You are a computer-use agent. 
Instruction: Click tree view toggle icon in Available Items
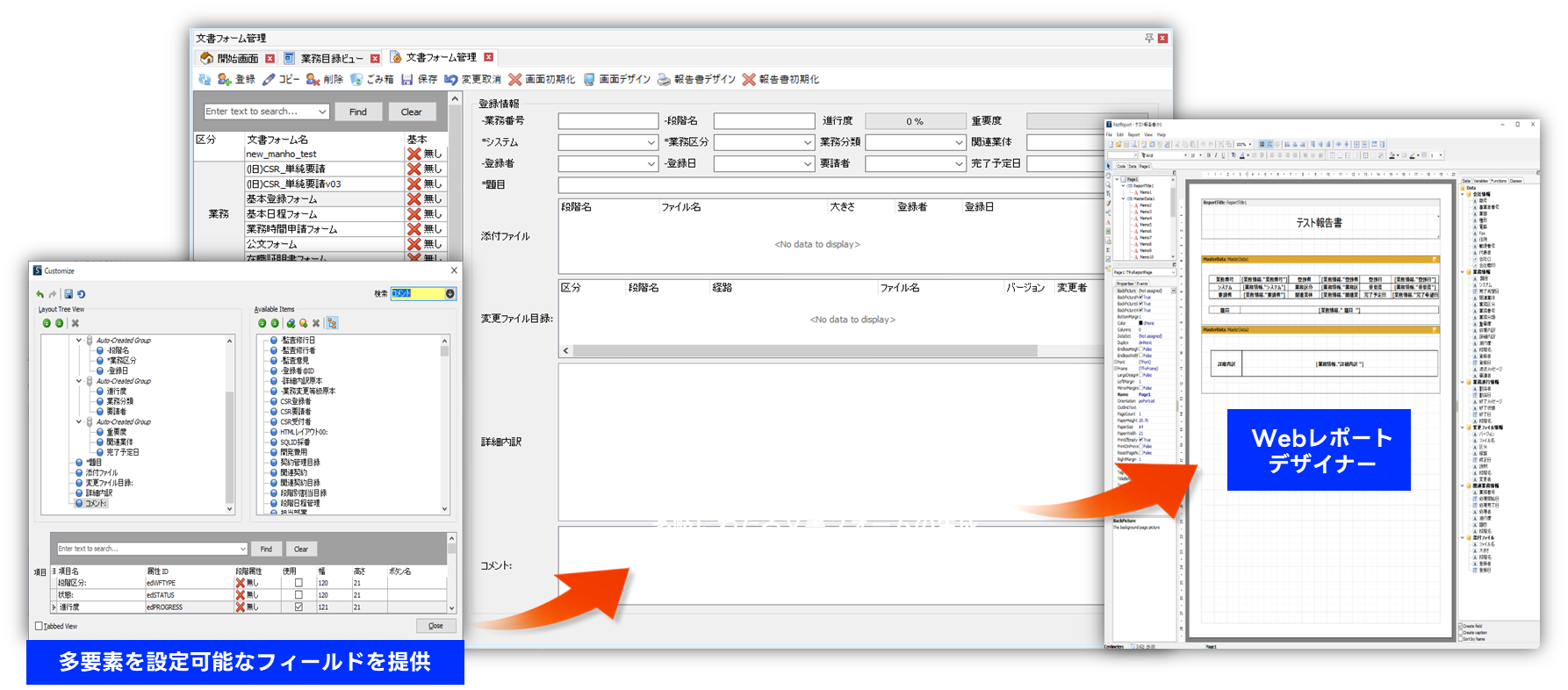click(x=332, y=323)
